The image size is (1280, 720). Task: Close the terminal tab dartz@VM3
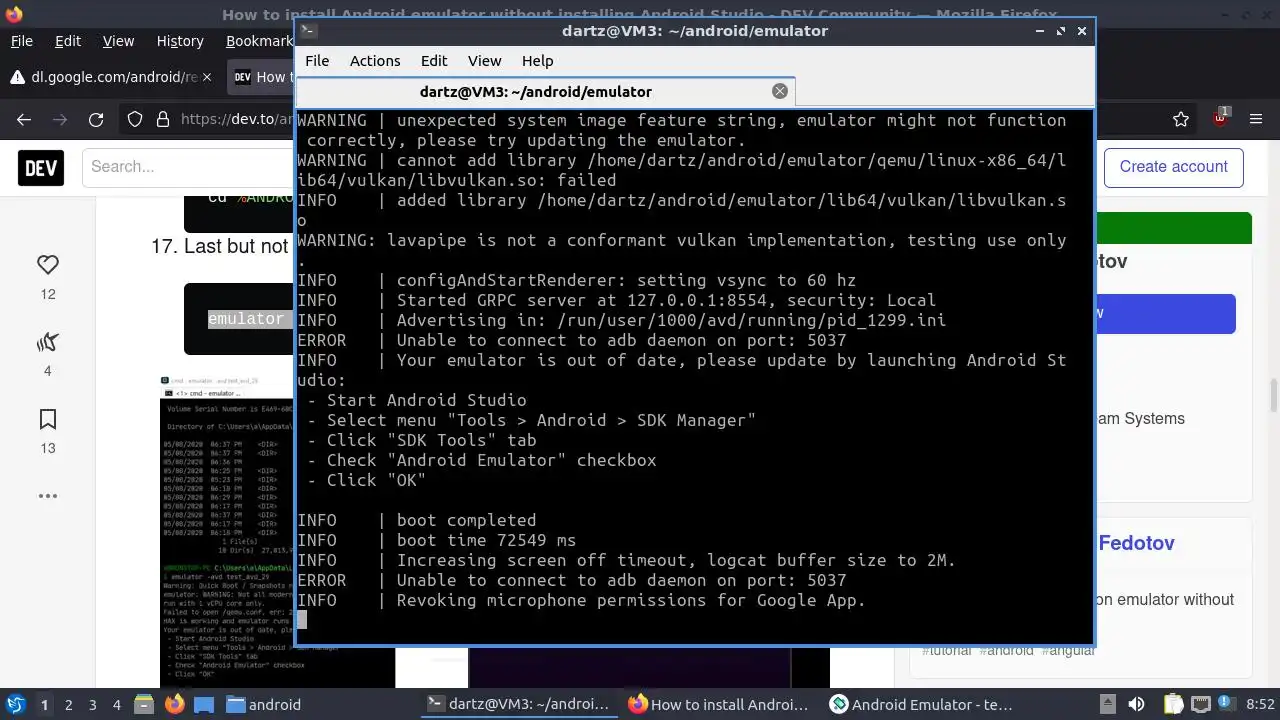780,91
